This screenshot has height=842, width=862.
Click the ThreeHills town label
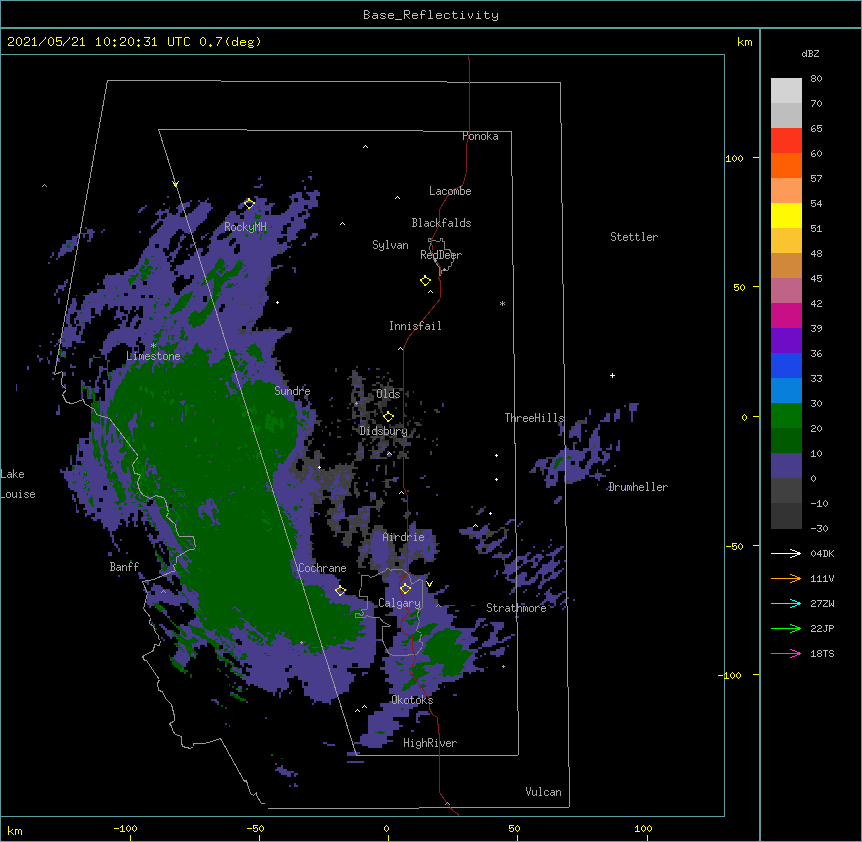tap(534, 418)
